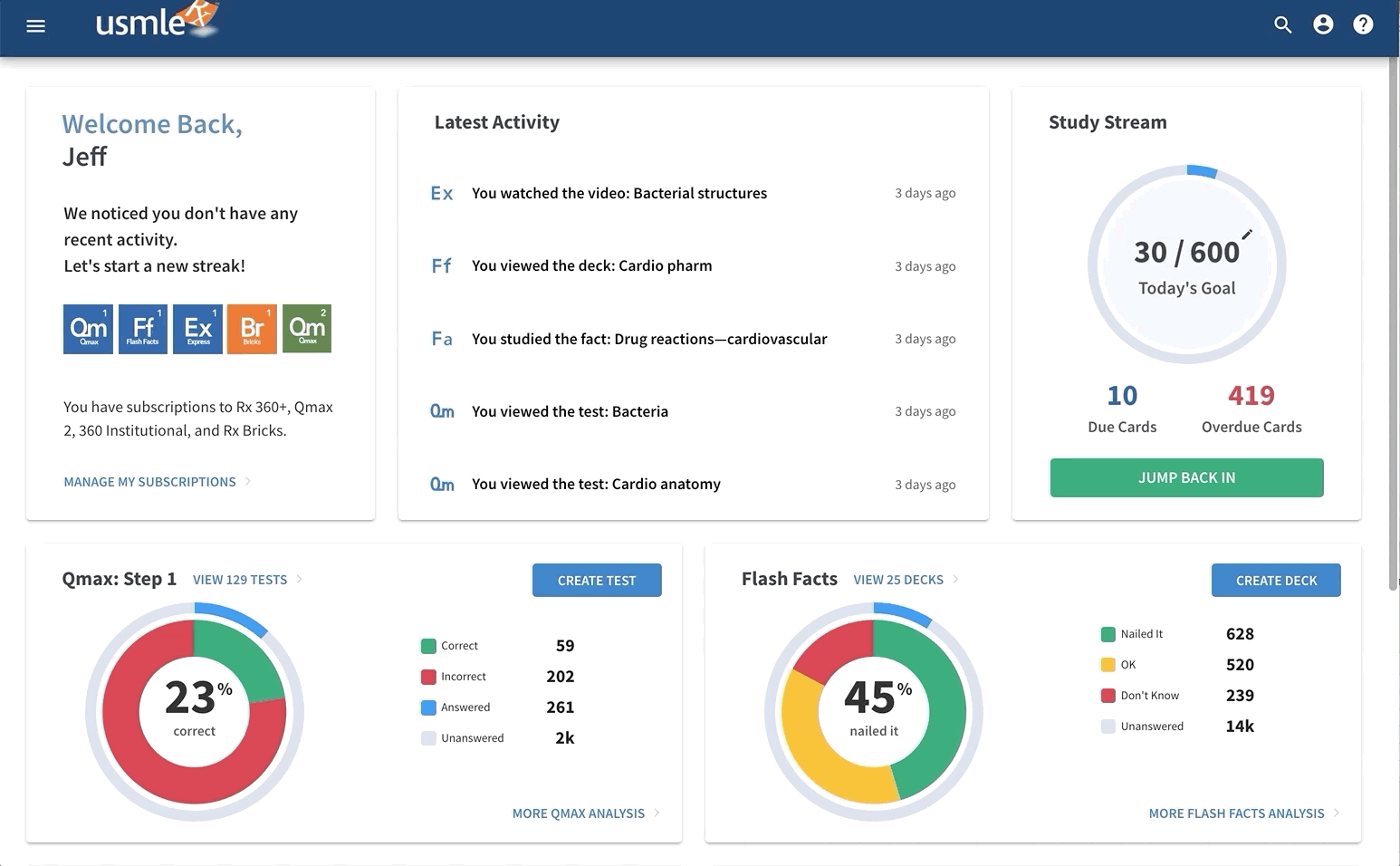Click the Ff icon beside Cardio pharm deck
The height and width of the screenshot is (866, 1400).
click(441, 265)
